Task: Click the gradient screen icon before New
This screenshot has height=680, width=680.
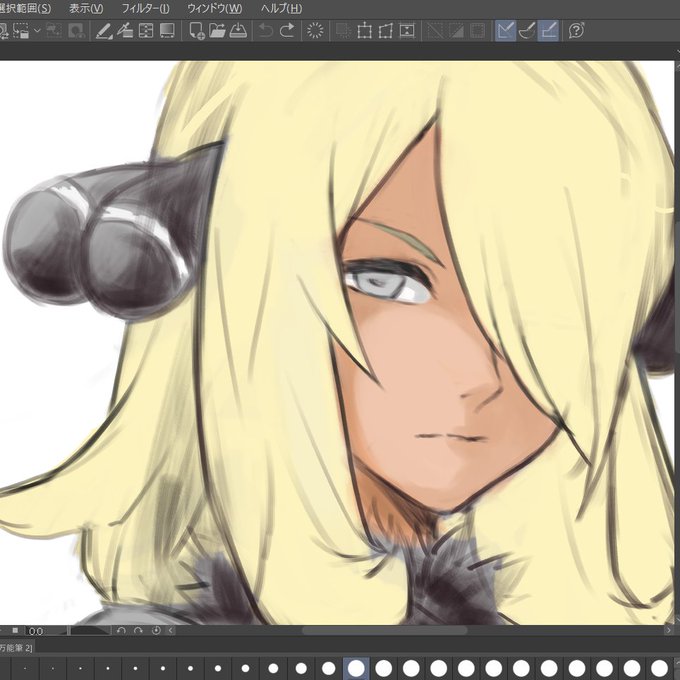Action: 167,31
